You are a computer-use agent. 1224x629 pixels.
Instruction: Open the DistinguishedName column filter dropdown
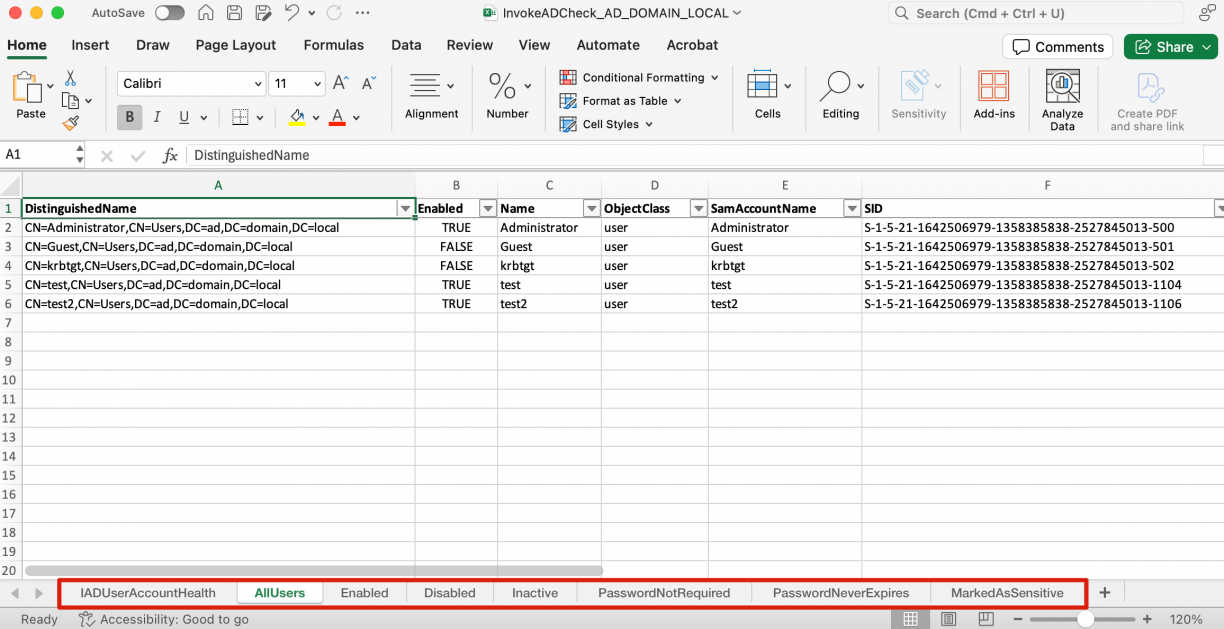tap(405, 209)
